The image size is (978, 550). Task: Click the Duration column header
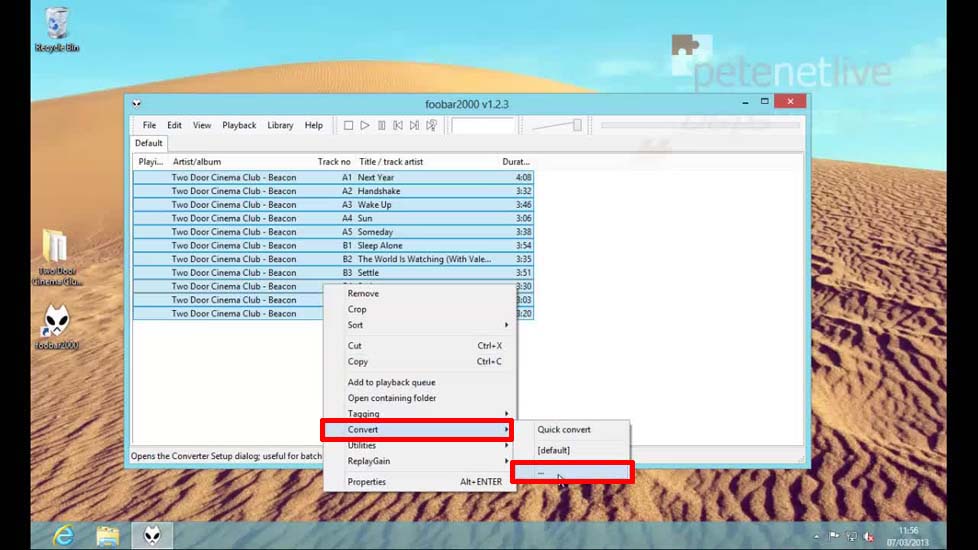coord(516,162)
